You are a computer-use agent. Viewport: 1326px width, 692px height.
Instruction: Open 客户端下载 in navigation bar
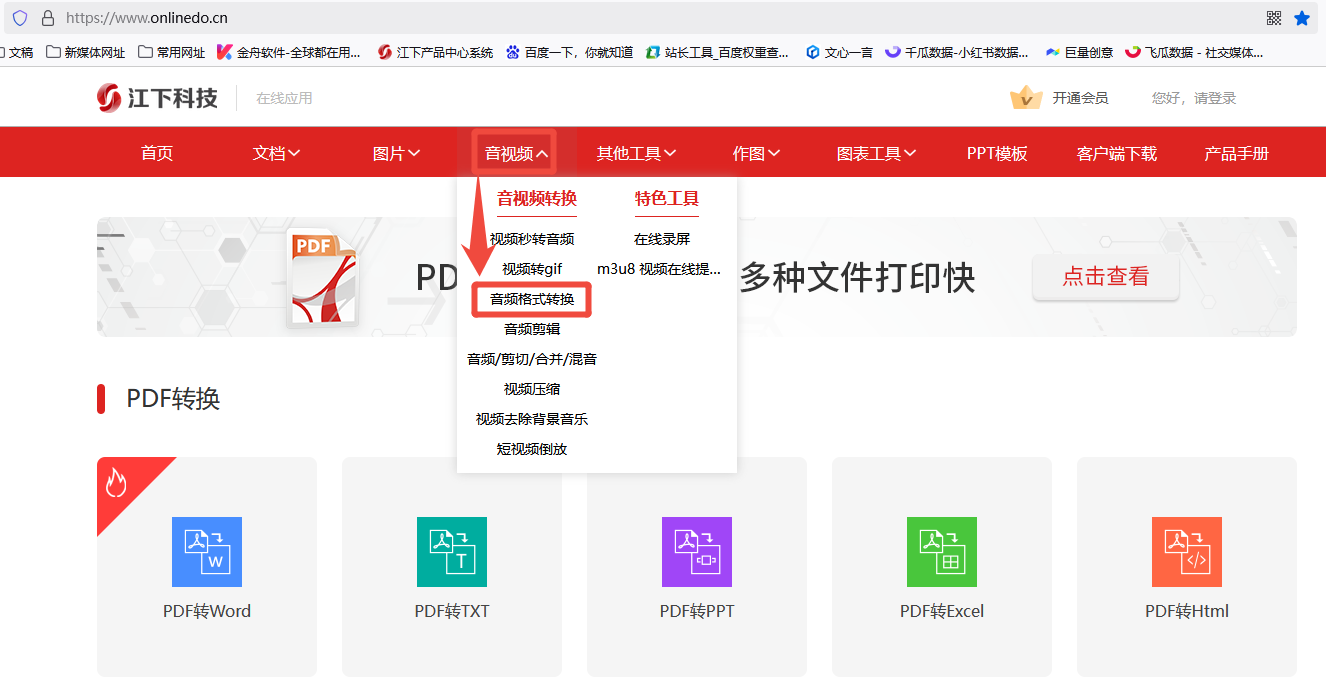pyautogui.click(x=1117, y=153)
